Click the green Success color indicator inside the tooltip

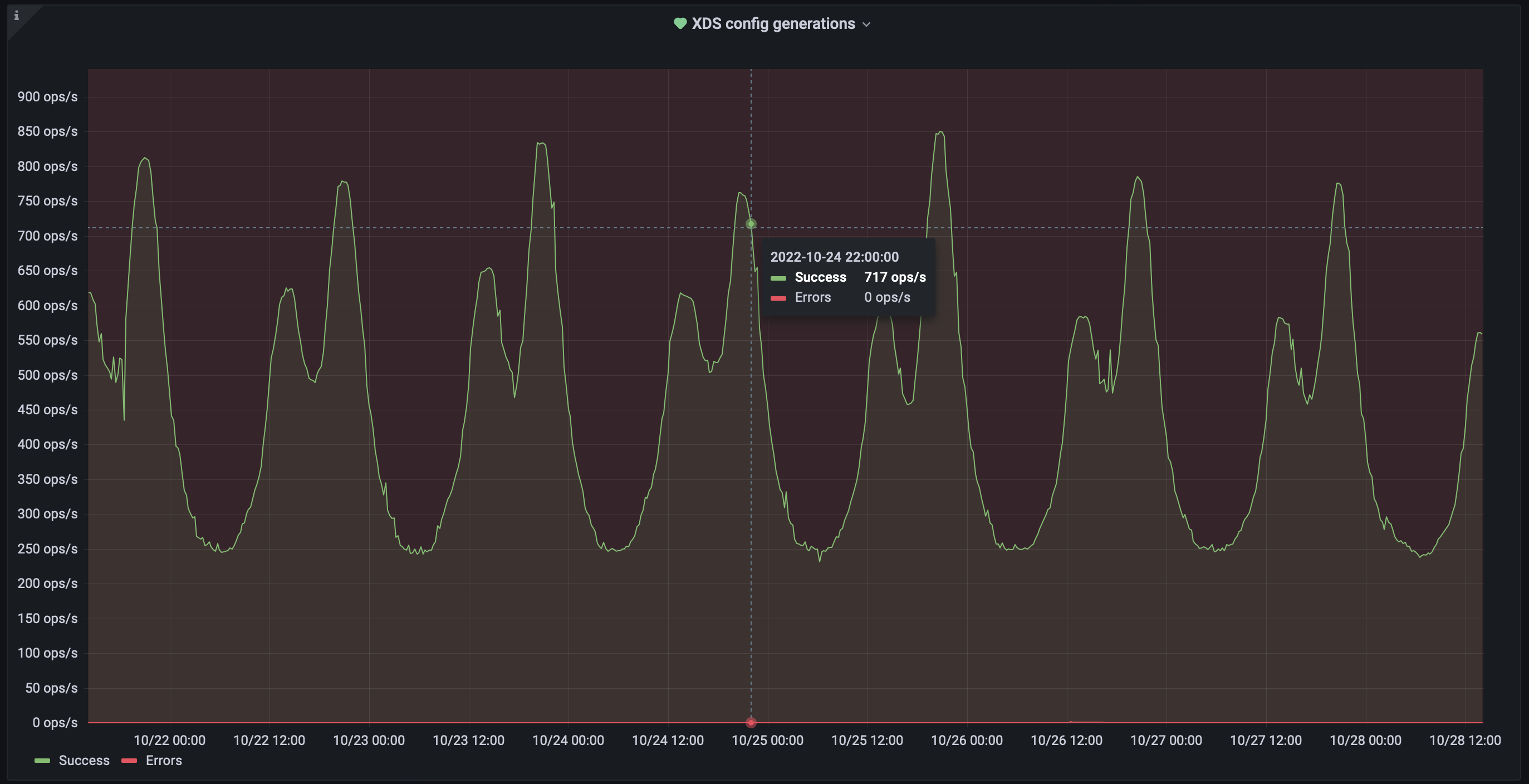coord(778,277)
